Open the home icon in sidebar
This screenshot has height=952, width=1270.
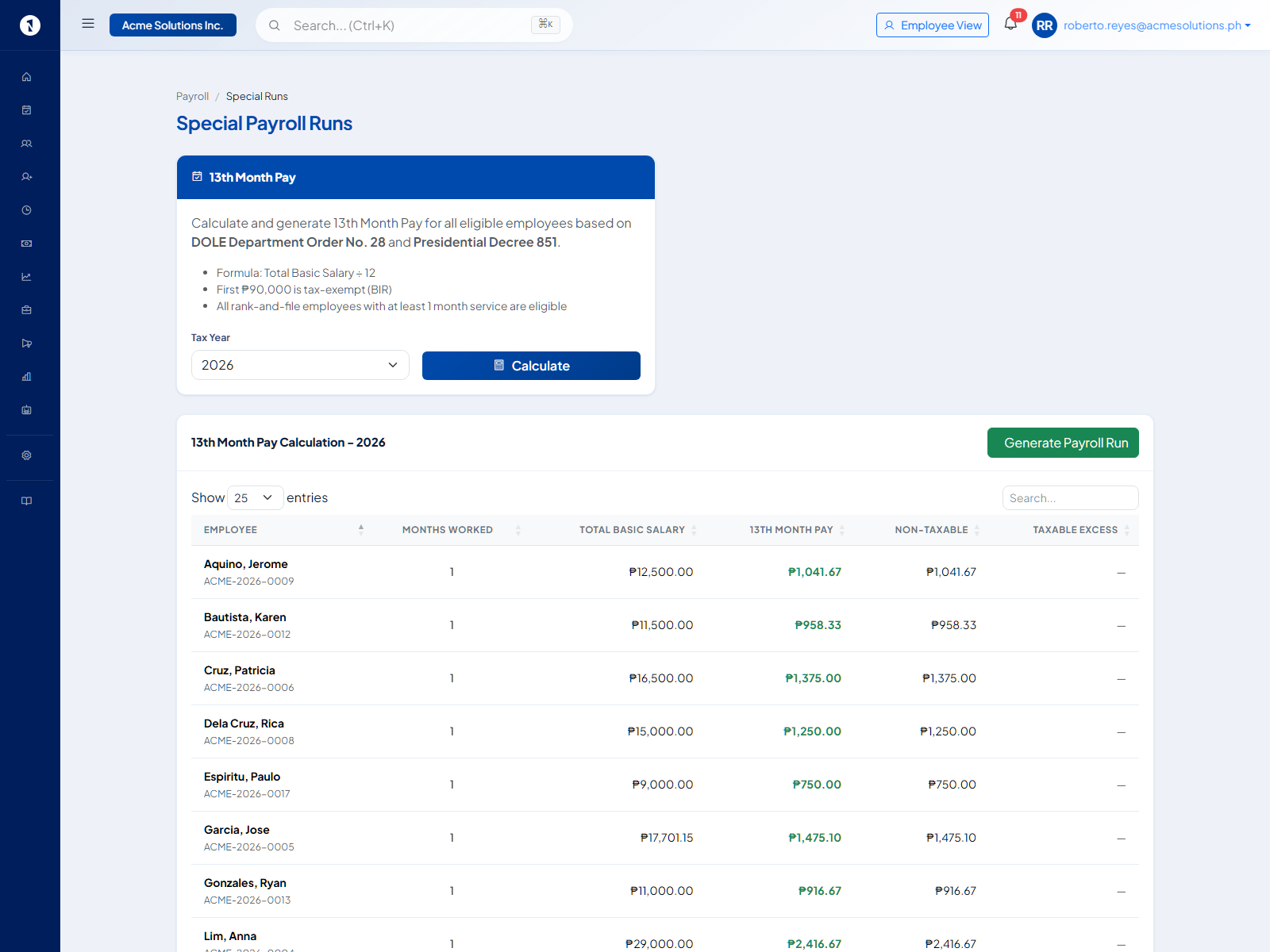[26, 77]
